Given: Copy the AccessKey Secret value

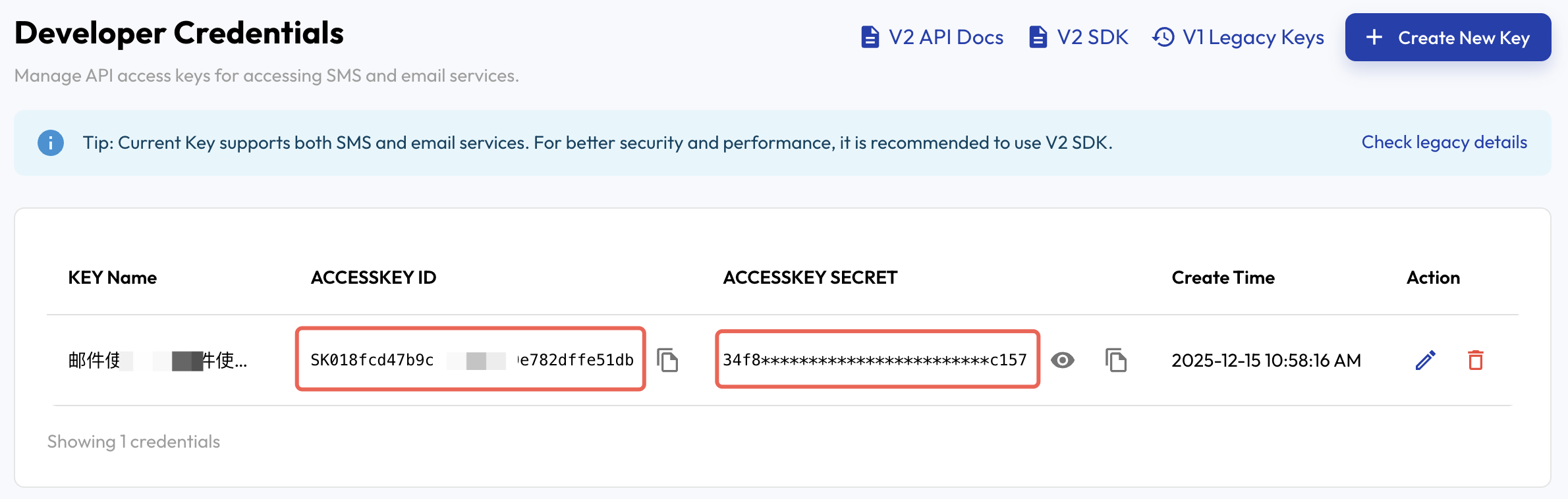Looking at the screenshot, I should coord(1115,360).
